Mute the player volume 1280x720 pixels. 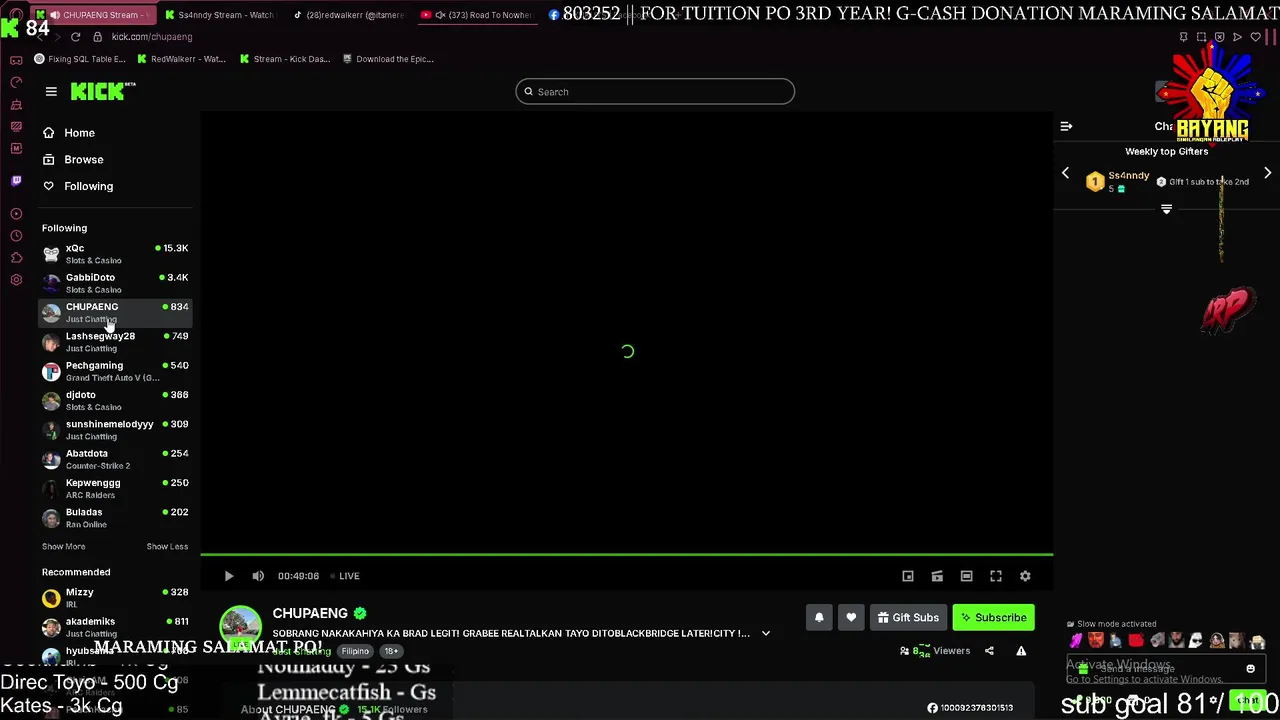(x=258, y=576)
